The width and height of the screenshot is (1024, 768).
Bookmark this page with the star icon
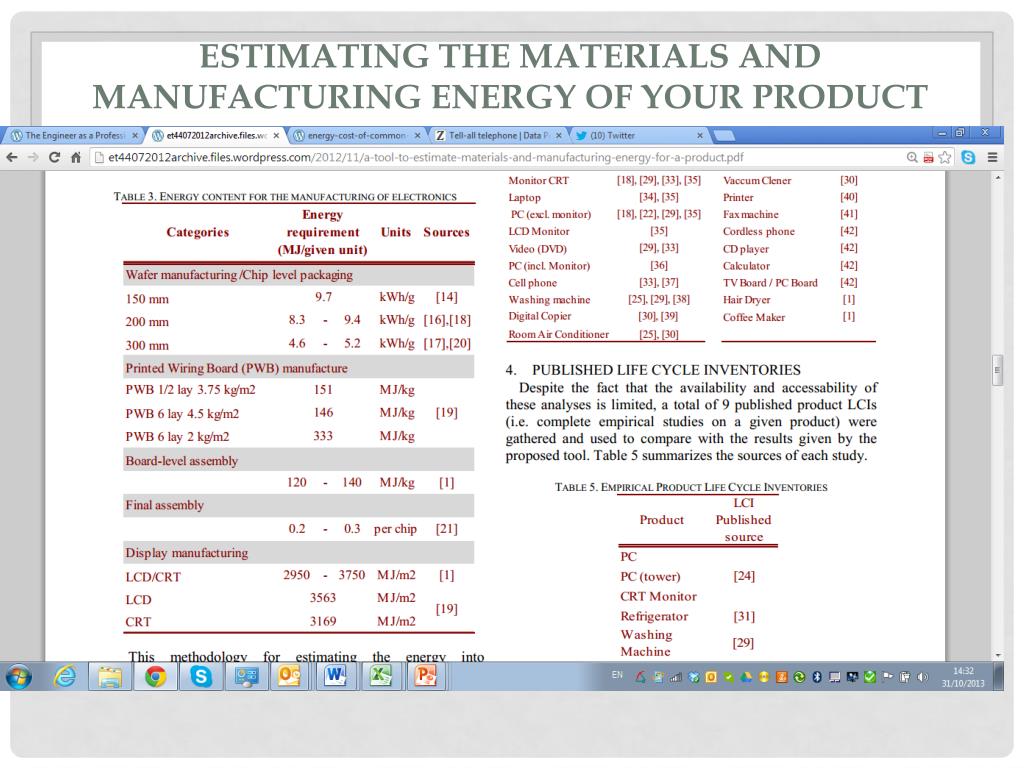[x=944, y=157]
